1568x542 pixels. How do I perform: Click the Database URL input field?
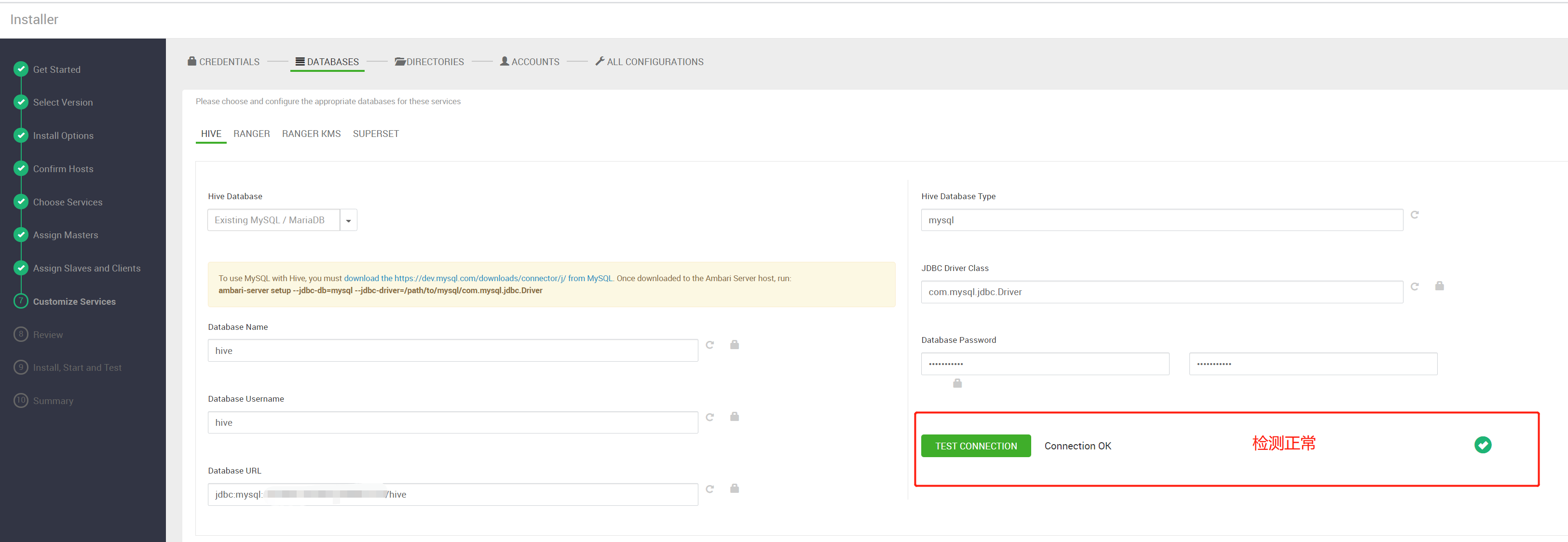coord(452,495)
